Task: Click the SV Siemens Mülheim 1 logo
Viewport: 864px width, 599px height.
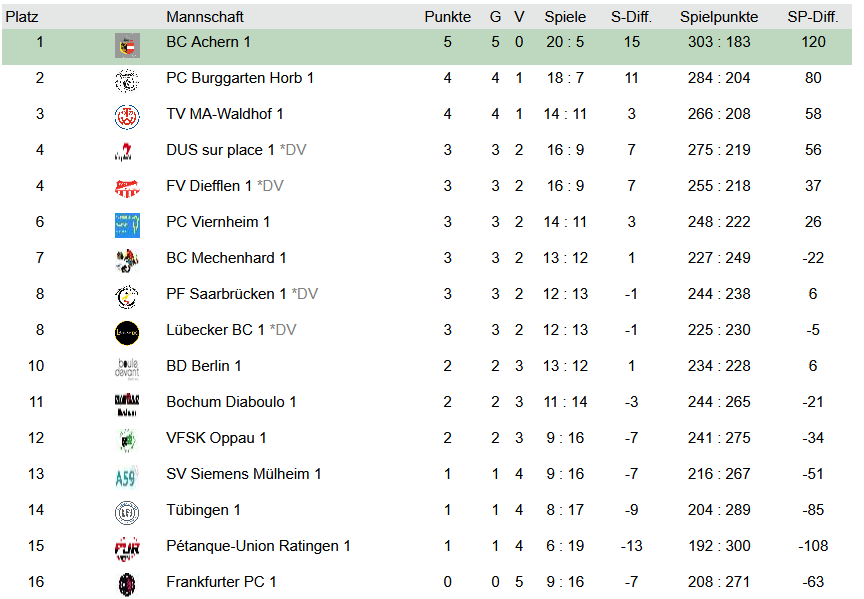Action: click(127, 476)
